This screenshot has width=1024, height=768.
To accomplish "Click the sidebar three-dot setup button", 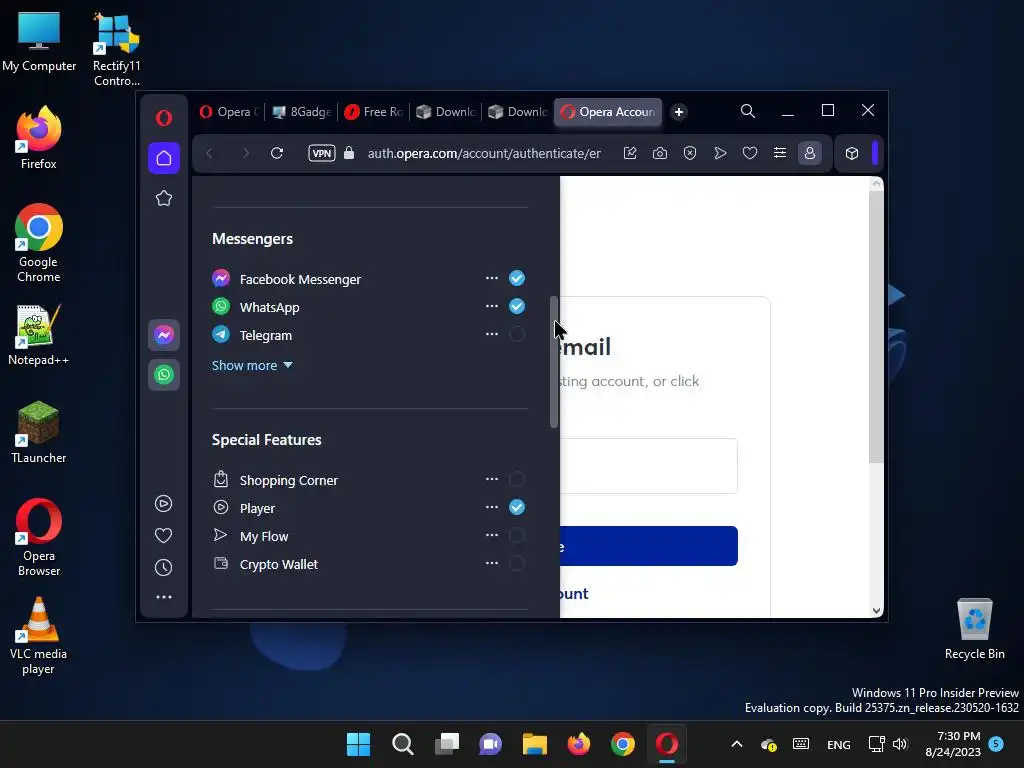I will 163,597.
